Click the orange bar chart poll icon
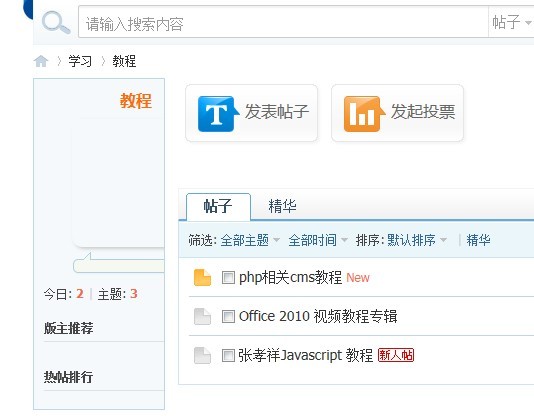This screenshot has height=416, width=534. coord(363,114)
